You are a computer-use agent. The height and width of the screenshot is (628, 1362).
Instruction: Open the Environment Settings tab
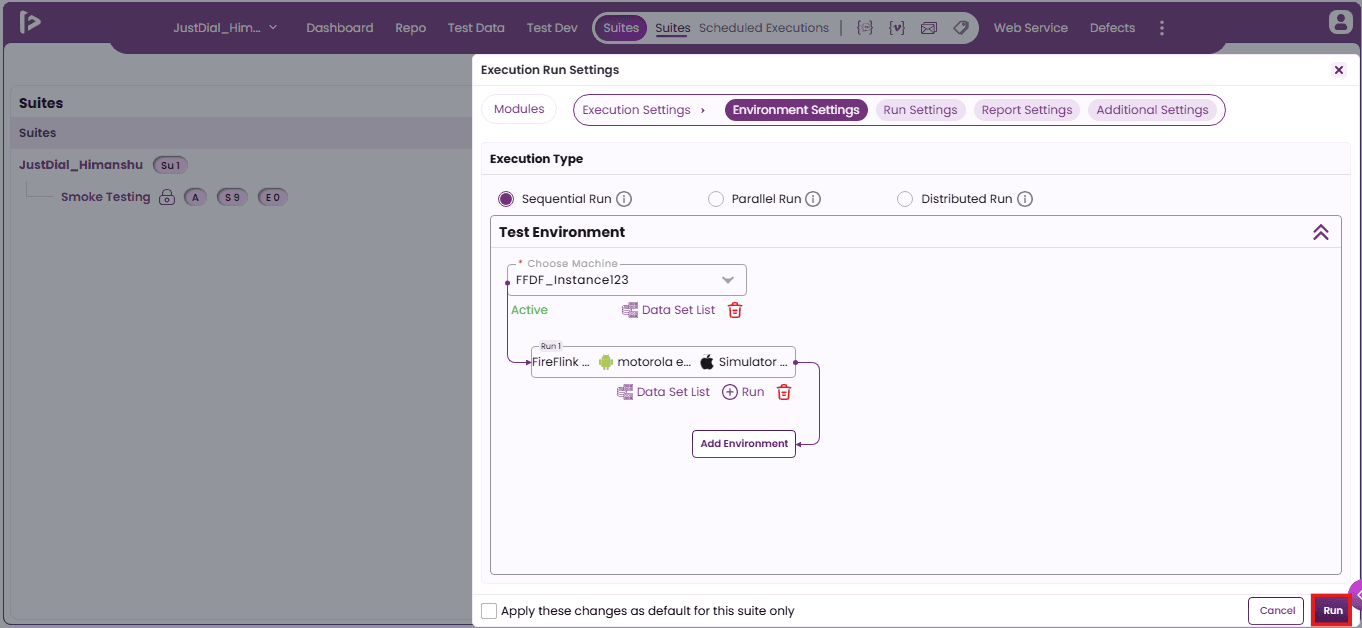pyautogui.click(x=796, y=110)
